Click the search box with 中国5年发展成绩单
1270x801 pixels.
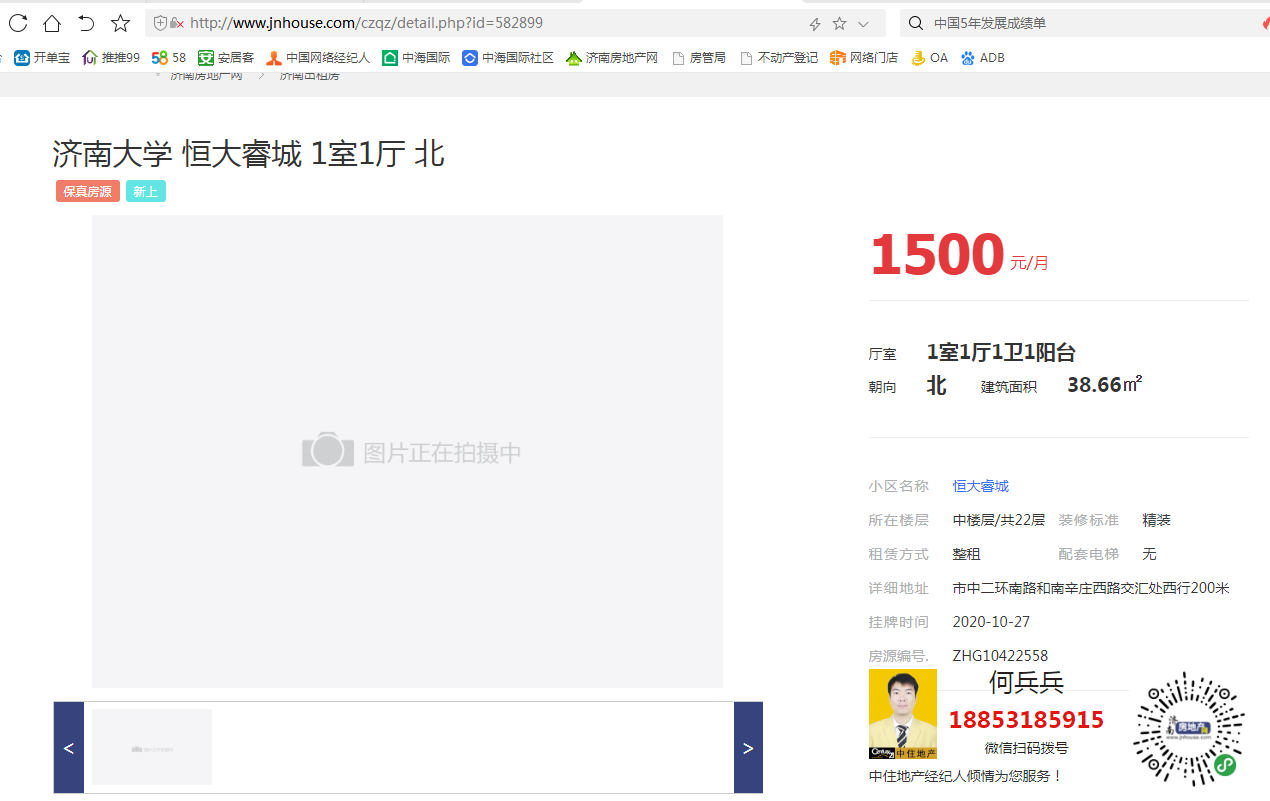(x=1090, y=23)
